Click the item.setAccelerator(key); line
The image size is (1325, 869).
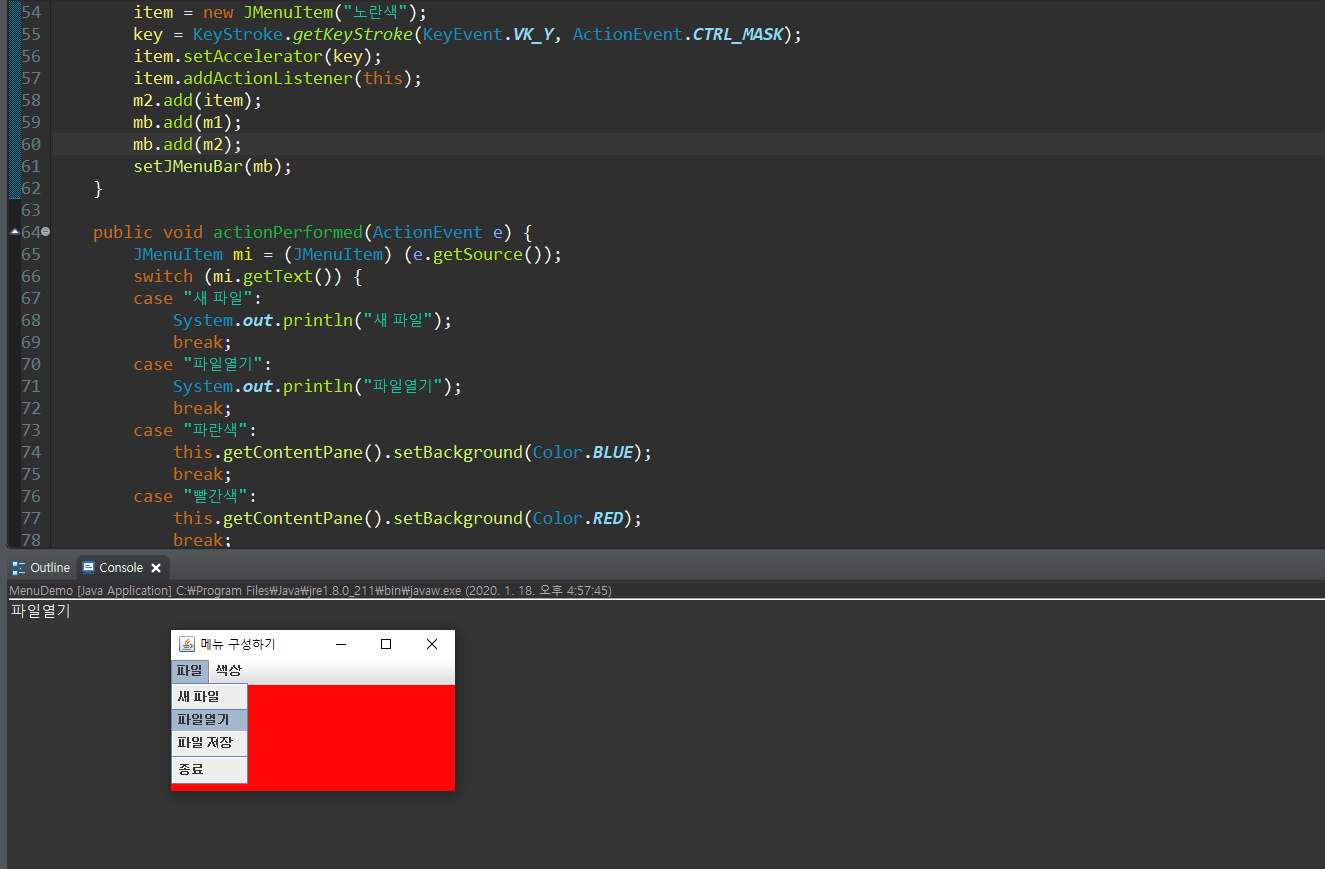point(258,56)
